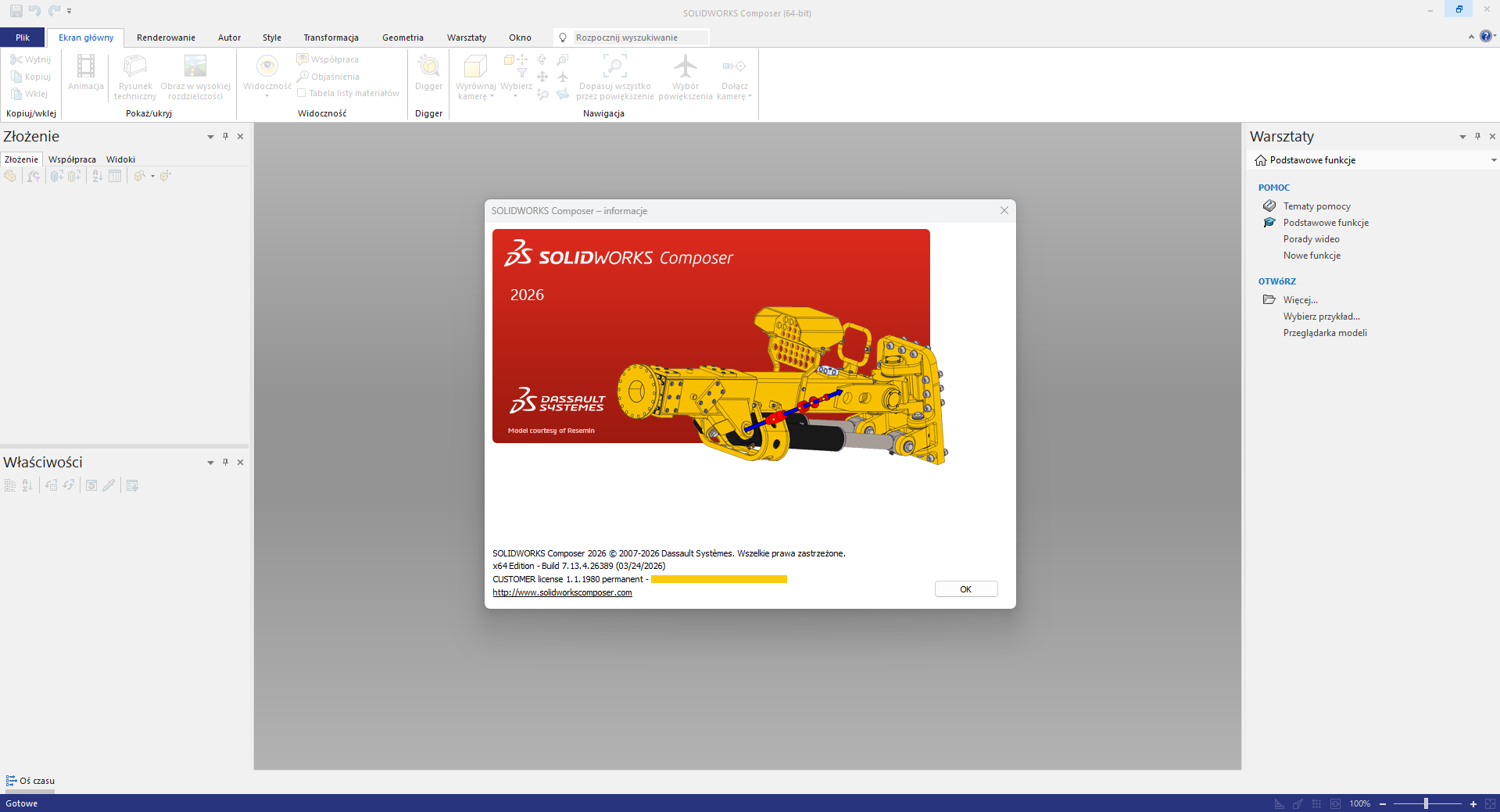Click the table columns icon in Złożenie toolbar
The height and width of the screenshot is (812, 1500).
pos(115,177)
